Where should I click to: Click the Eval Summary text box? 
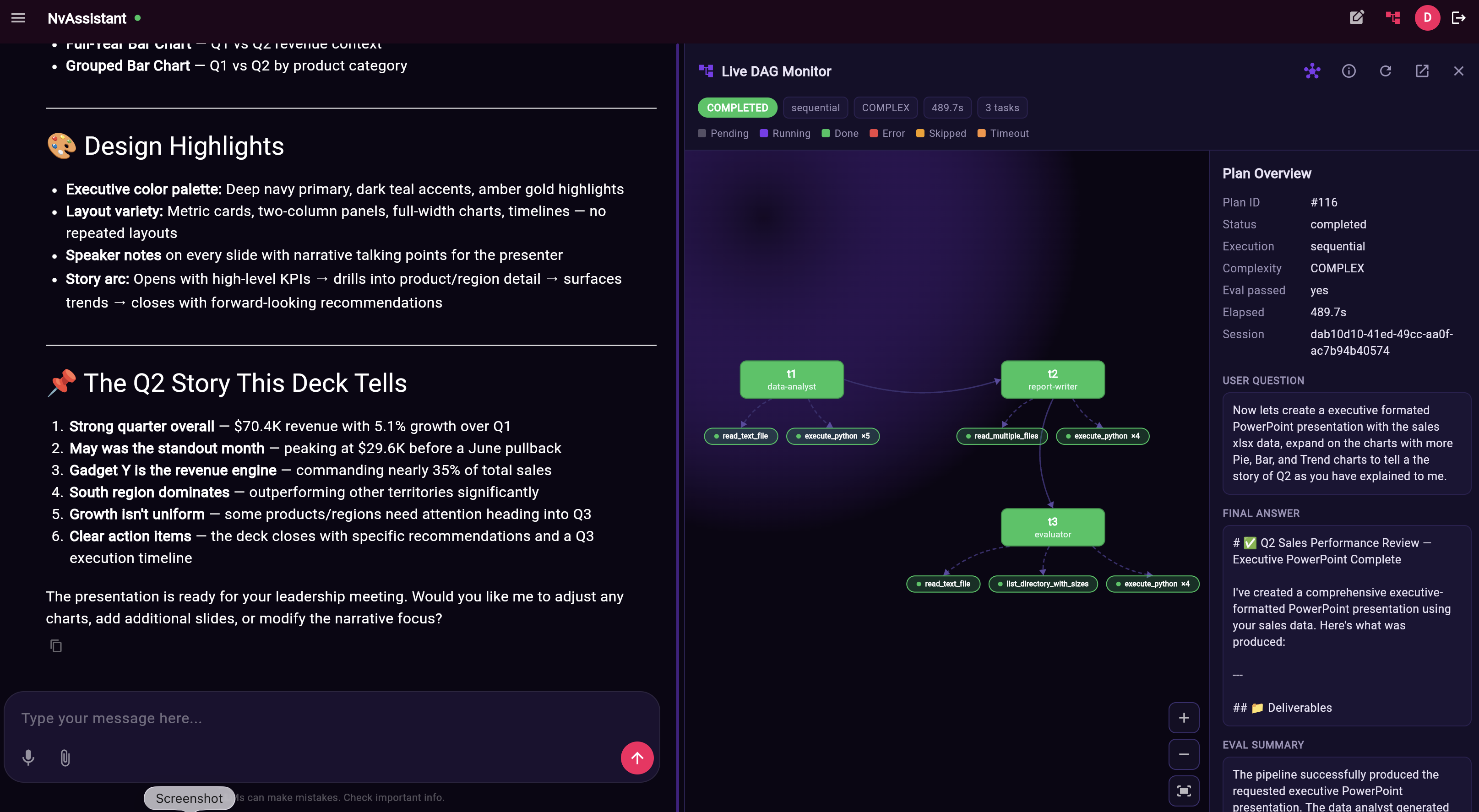click(1346, 785)
